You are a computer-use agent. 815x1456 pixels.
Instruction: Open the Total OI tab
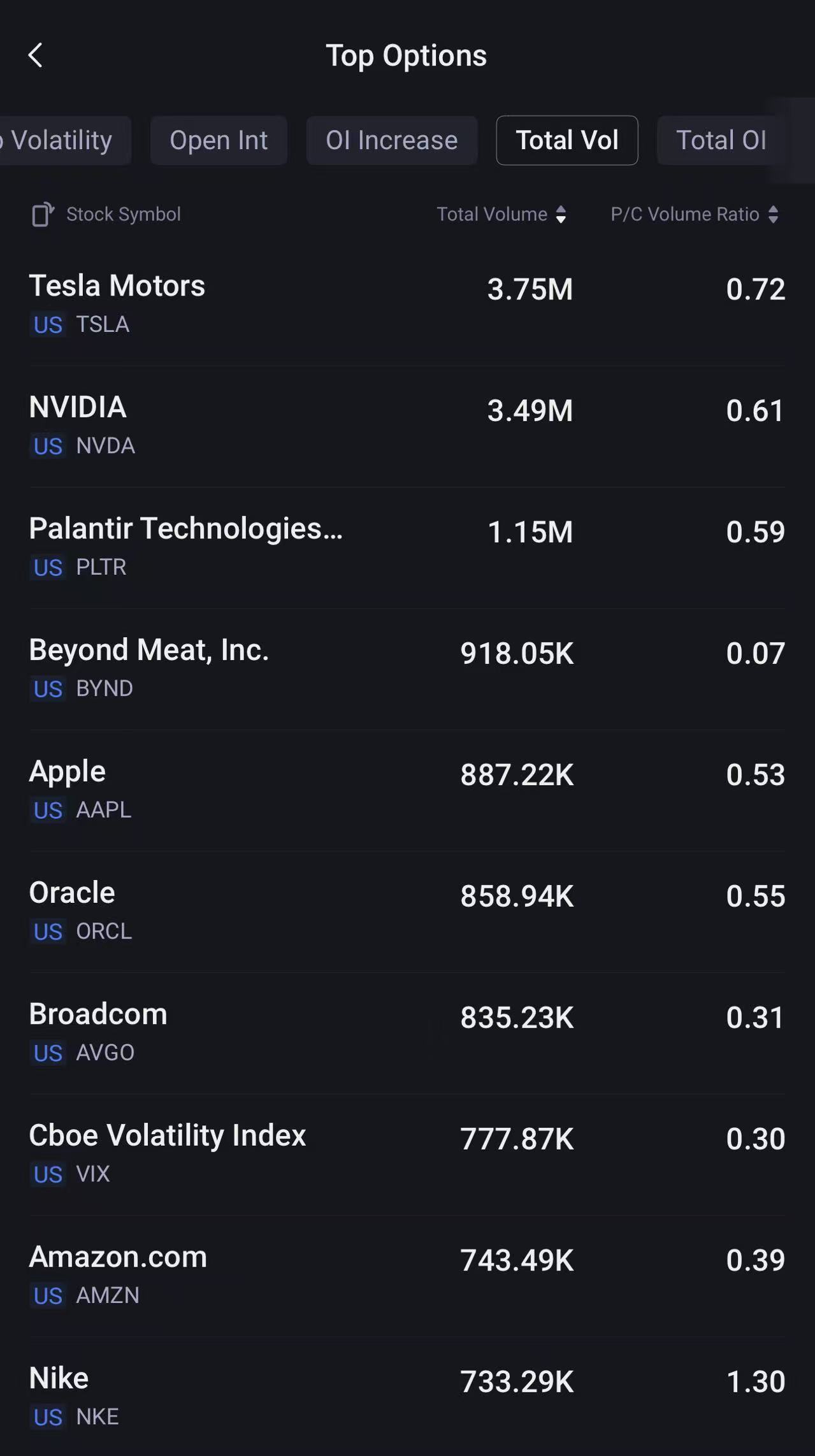point(721,140)
